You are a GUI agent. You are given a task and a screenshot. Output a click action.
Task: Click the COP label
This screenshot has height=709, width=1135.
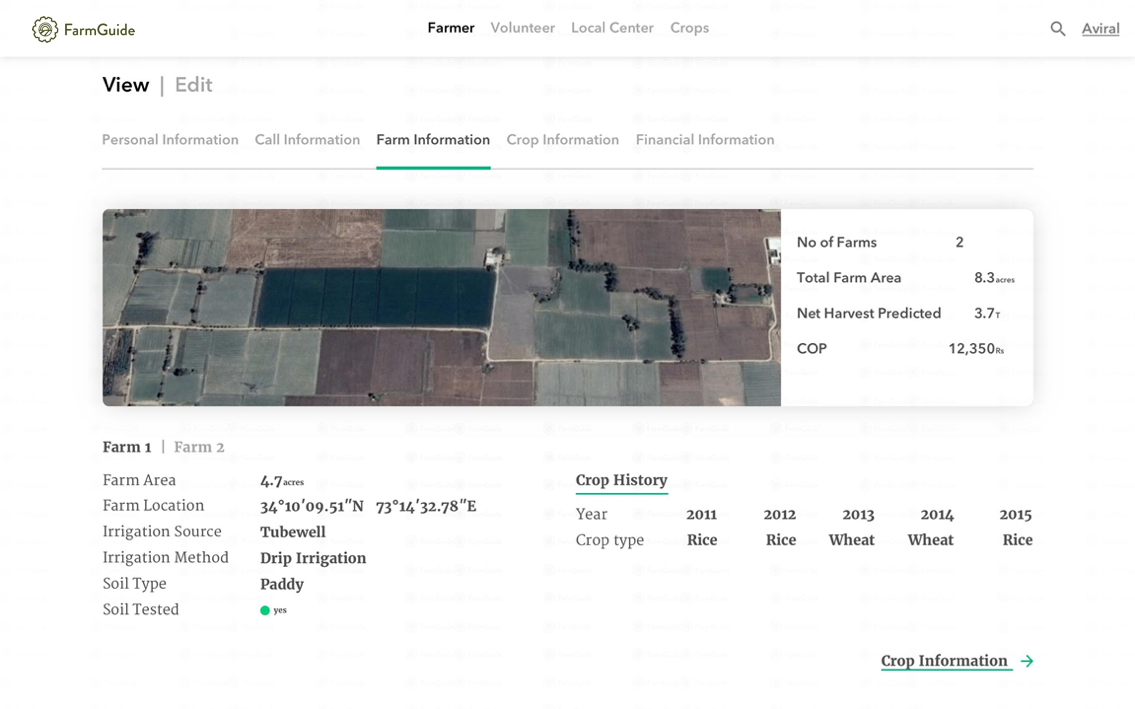(x=811, y=349)
